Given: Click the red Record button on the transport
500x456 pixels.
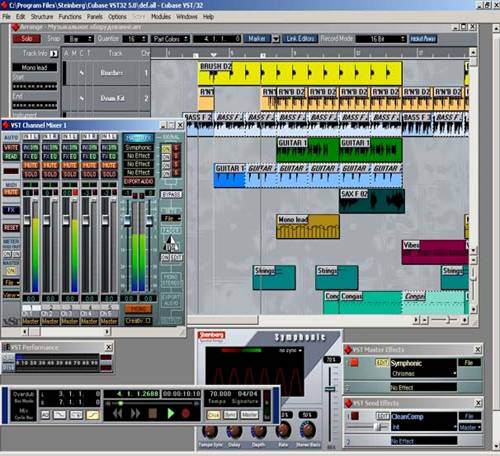Looking at the screenshot, I should coord(186,413).
